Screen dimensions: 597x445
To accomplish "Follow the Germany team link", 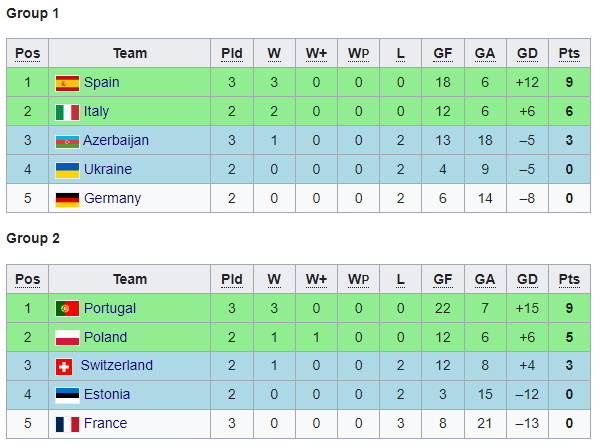I will (112, 199).
